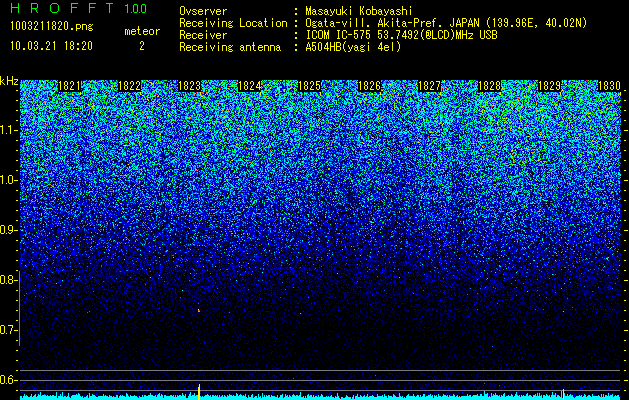
Task: Select the filename 1003211820.png
Action: [x=52, y=26]
